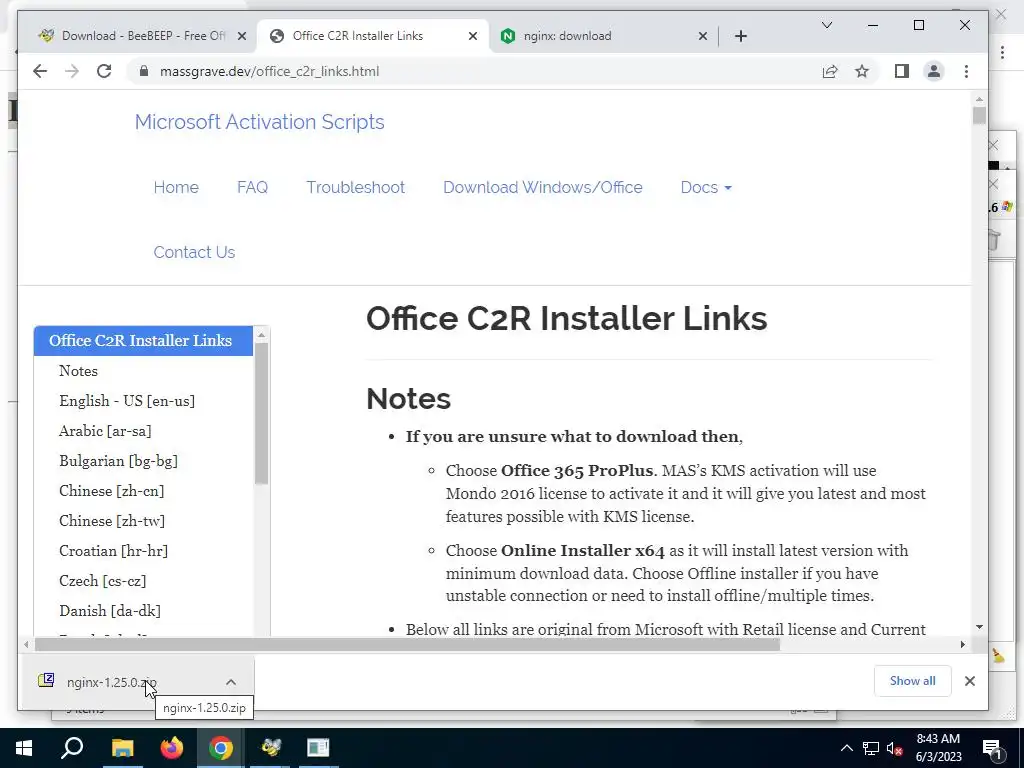Open the Contact Us nav link
Image resolution: width=1024 pixels, height=768 pixels.
(x=194, y=252)
